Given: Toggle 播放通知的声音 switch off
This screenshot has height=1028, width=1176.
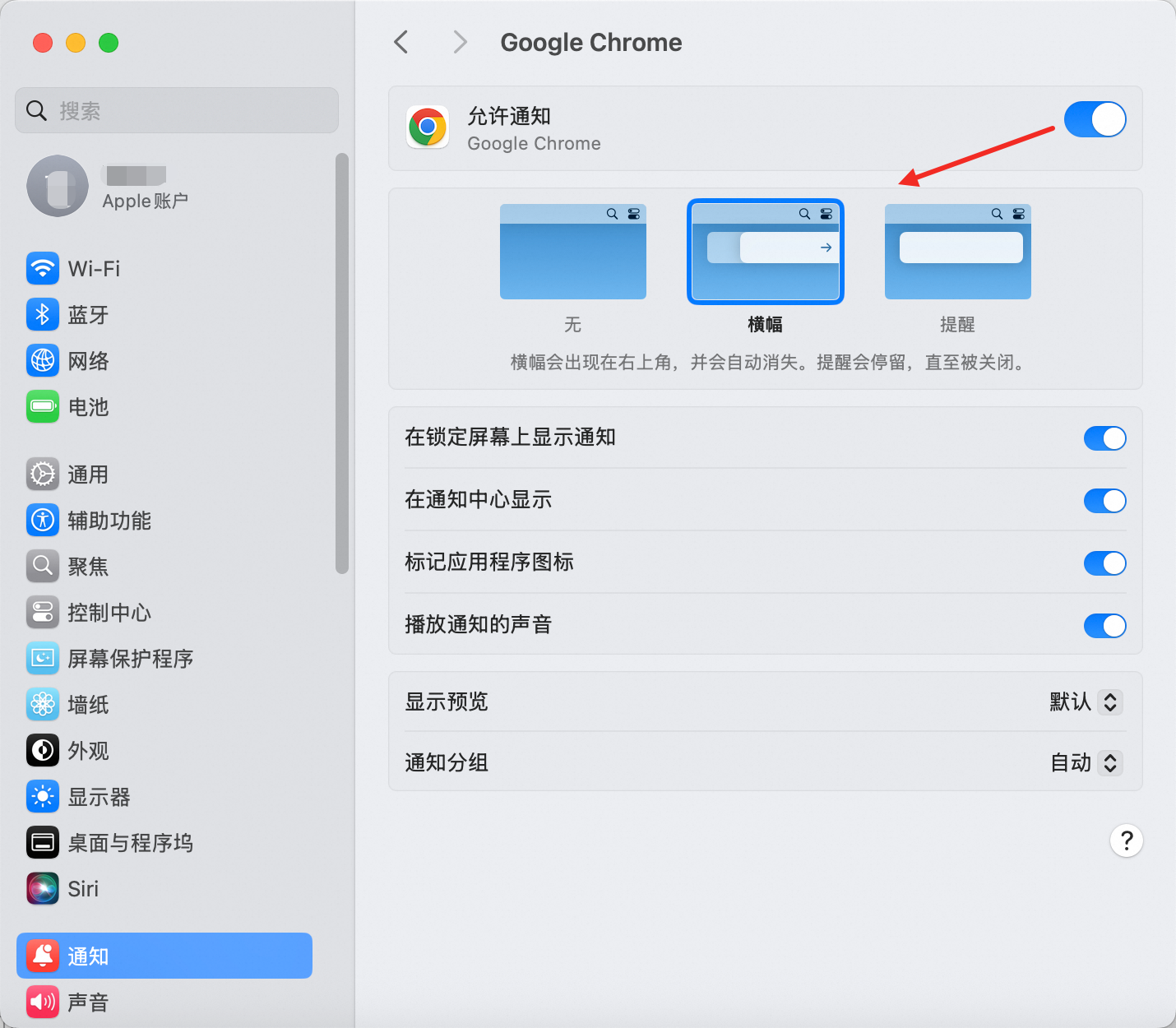Looking at the screenshot, I should coord(1104,626).
